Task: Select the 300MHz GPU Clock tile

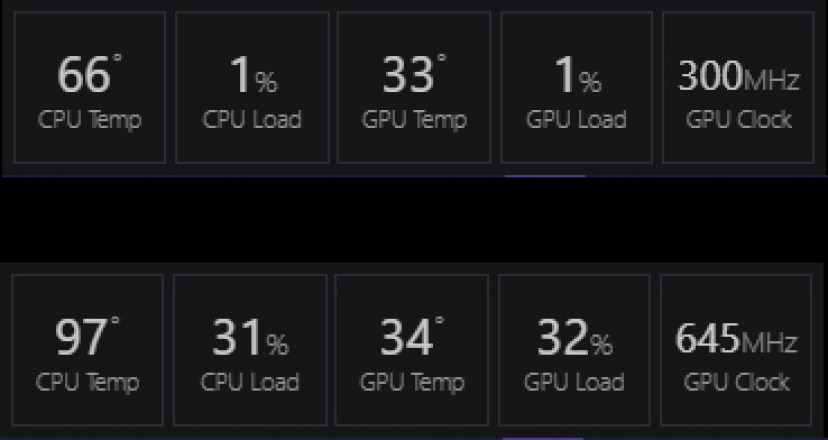Action: pyautogui.click(x=739, y=88)
